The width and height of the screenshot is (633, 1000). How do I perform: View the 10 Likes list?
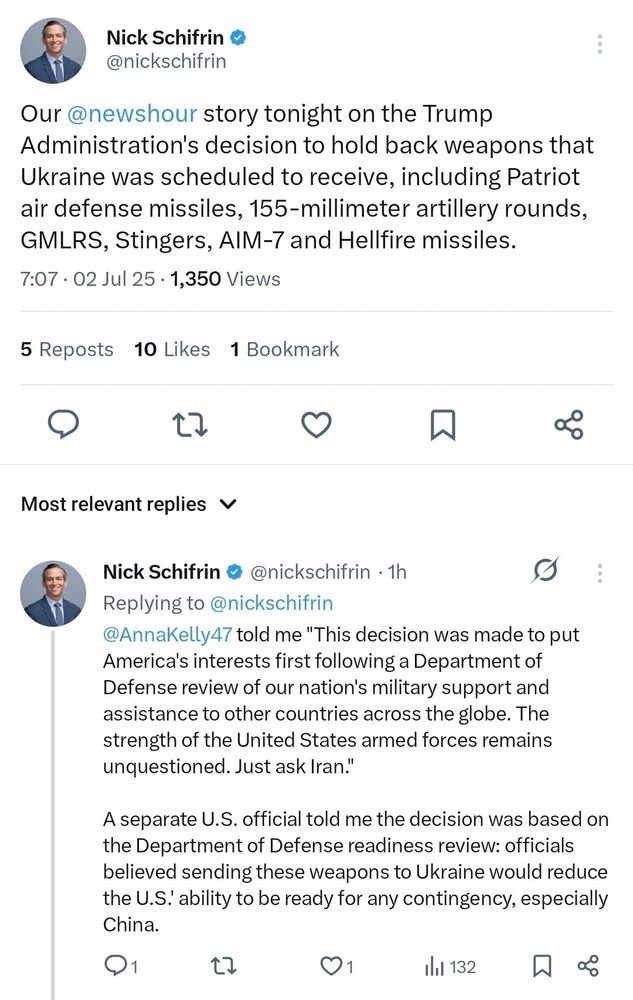(172, 349)
